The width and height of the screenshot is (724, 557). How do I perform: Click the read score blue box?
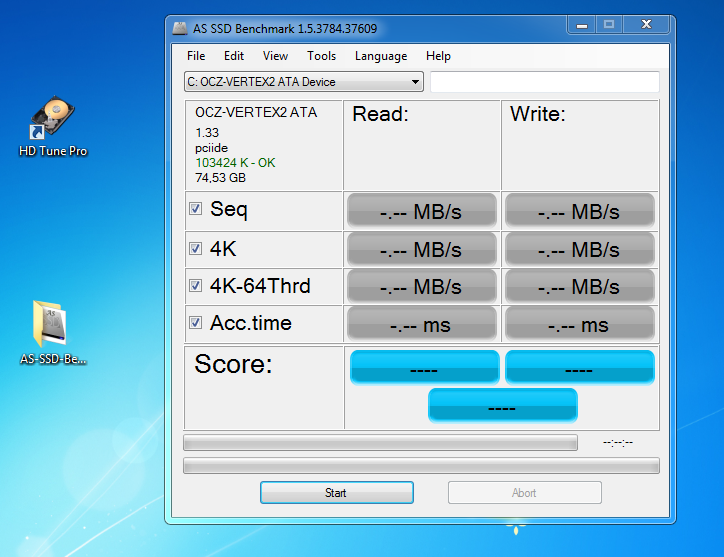click(x=424, y=367)
